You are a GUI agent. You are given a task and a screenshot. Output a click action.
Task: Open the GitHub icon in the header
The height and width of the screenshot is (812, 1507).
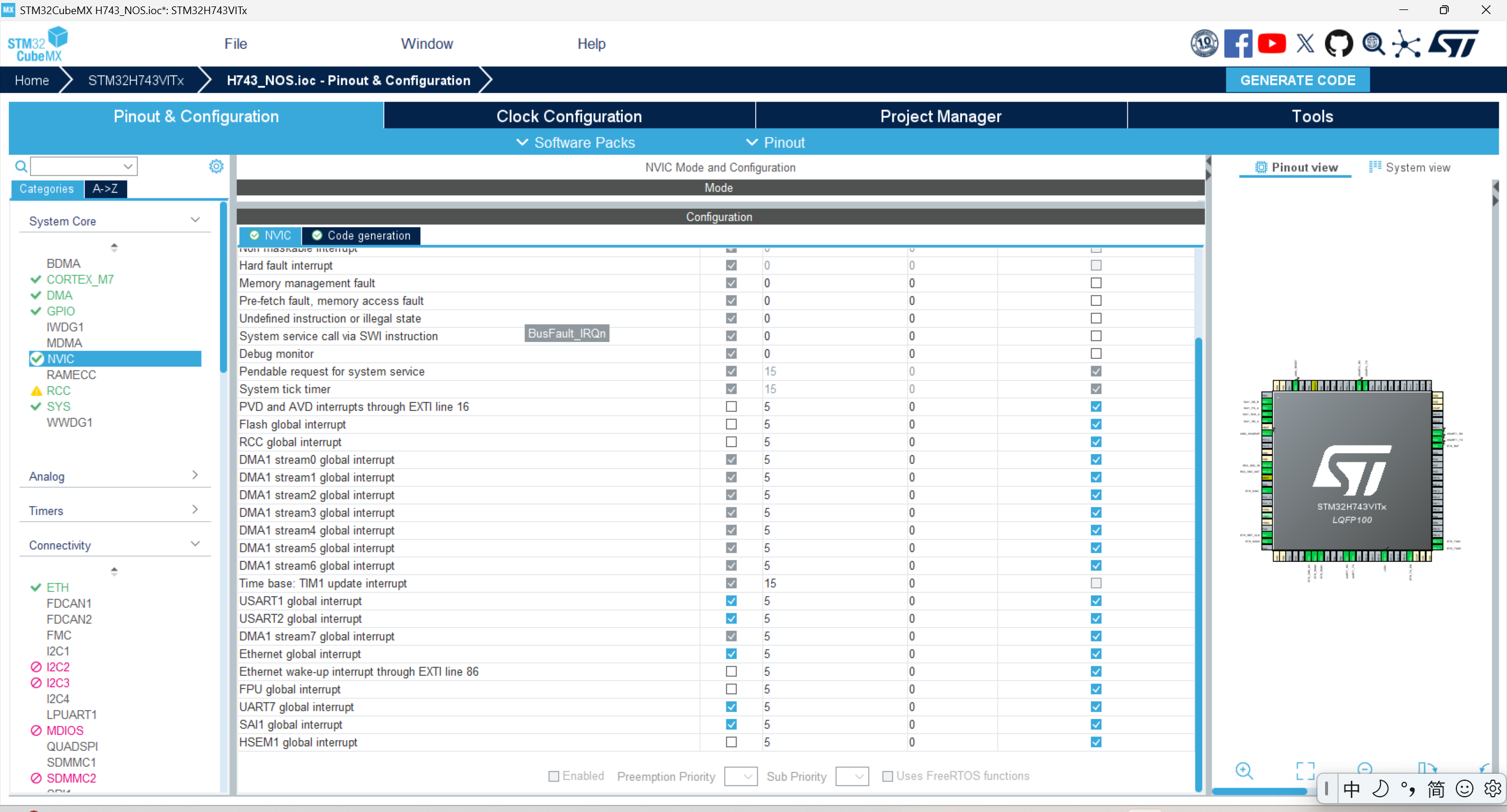coord(1339,44)
